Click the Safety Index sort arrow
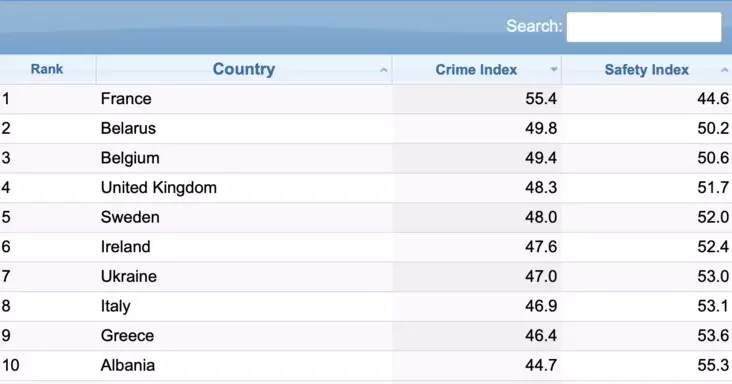The image size is (732, 384). pos(725,70)
